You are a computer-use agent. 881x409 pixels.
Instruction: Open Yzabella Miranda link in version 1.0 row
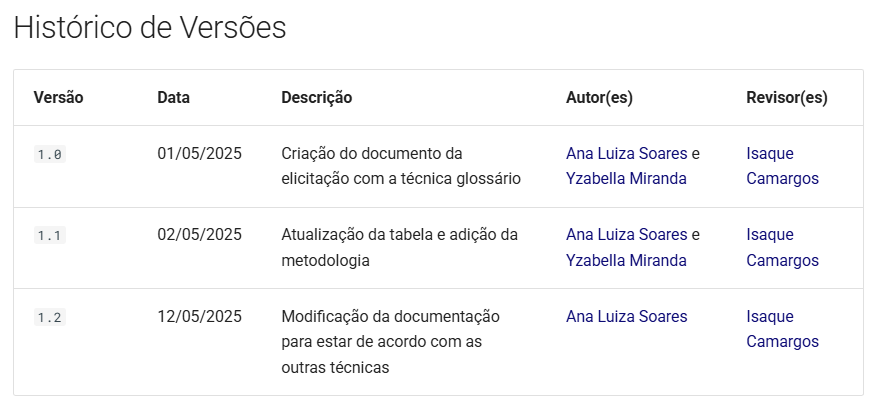click(x=626, y=179)
